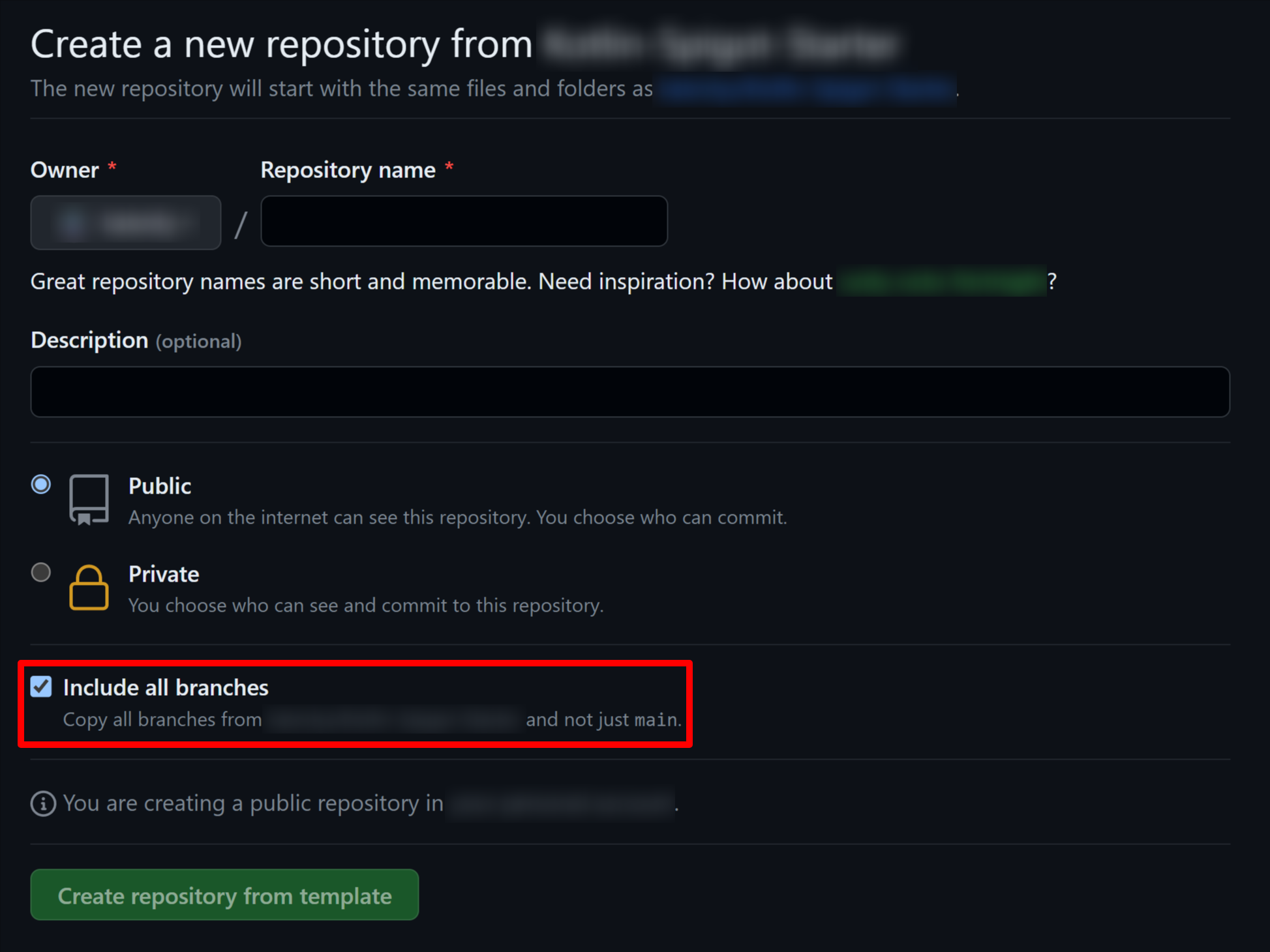Click the Repository name field label

(348, 170)
